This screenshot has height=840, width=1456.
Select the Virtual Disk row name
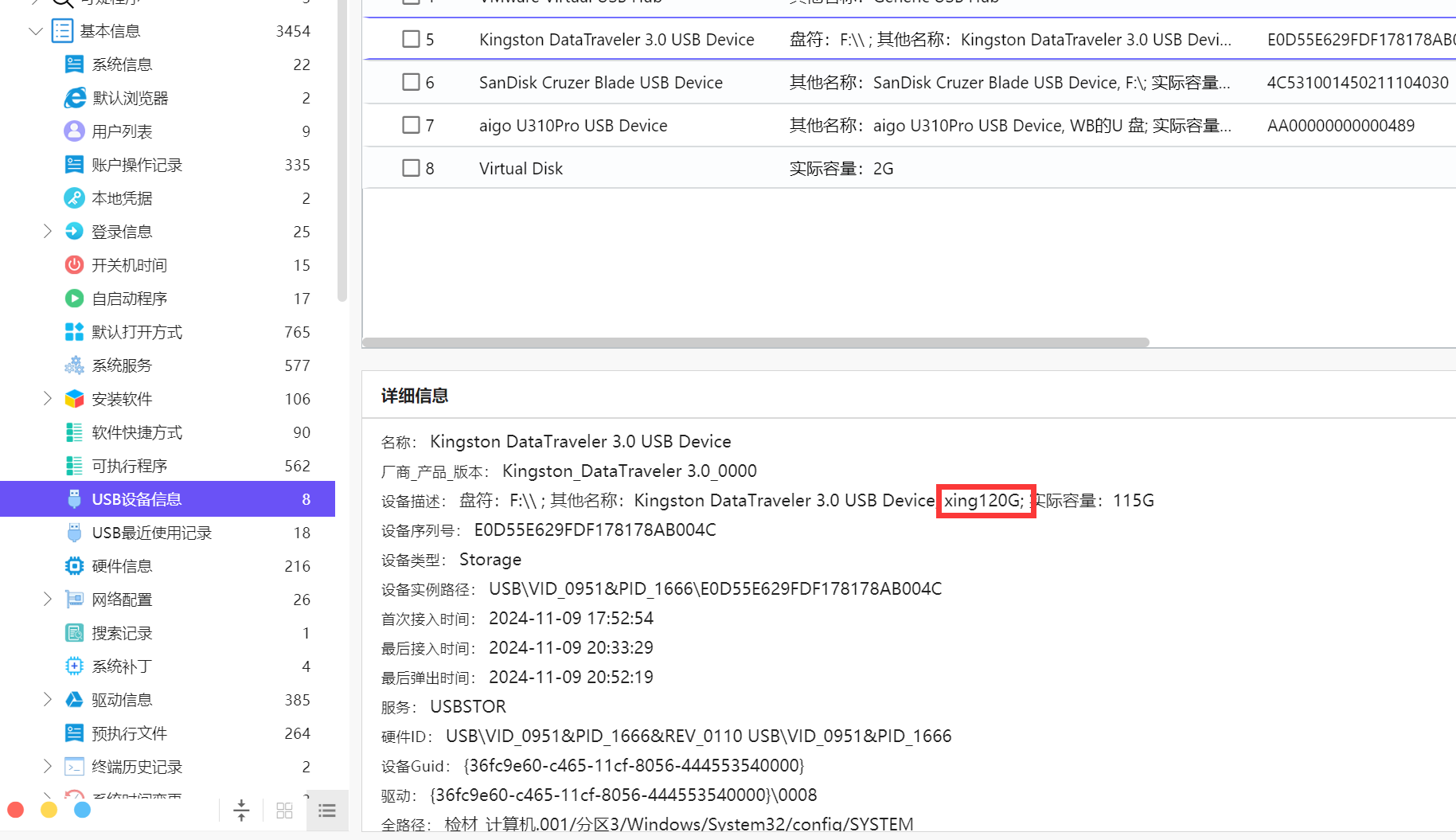coord(521,168)
